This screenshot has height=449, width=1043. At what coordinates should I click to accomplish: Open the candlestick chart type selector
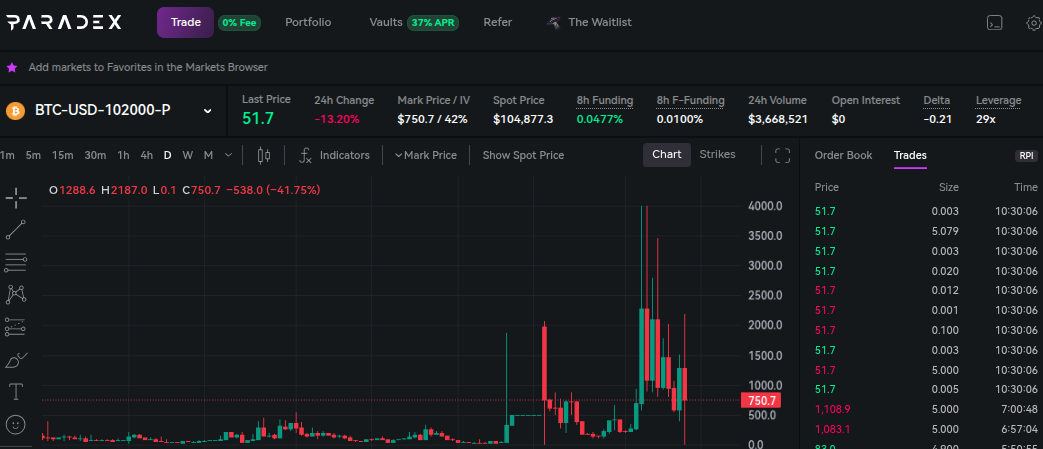point(264,155)
